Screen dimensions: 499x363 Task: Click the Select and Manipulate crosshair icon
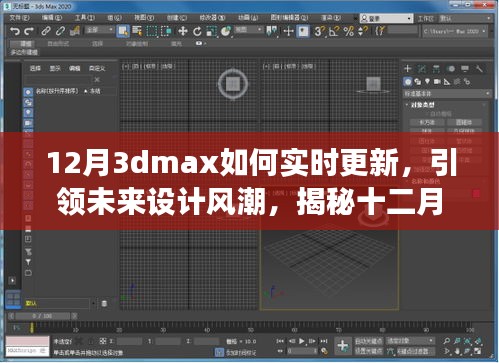point(288,31)
